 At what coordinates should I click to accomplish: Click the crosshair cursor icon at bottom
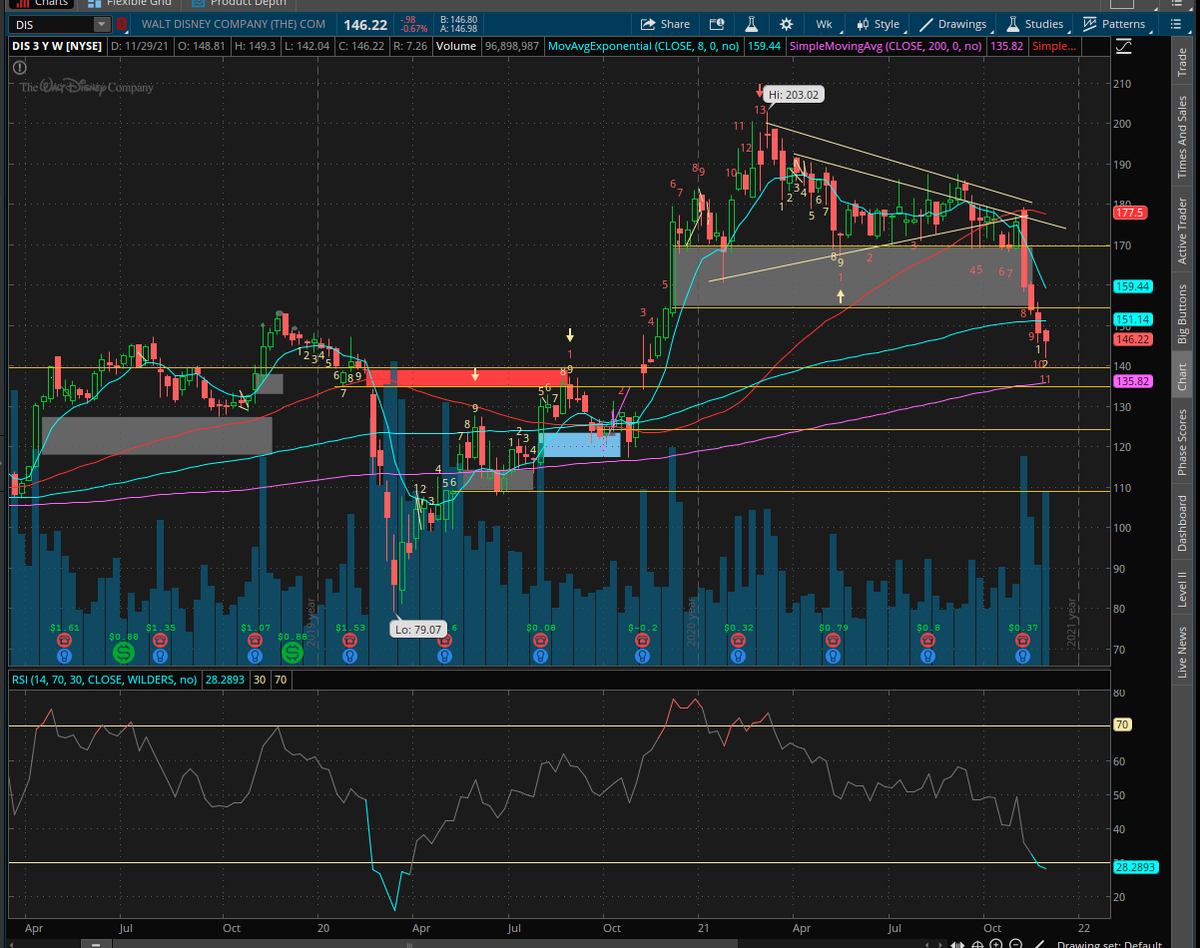(x=977, y=942)
